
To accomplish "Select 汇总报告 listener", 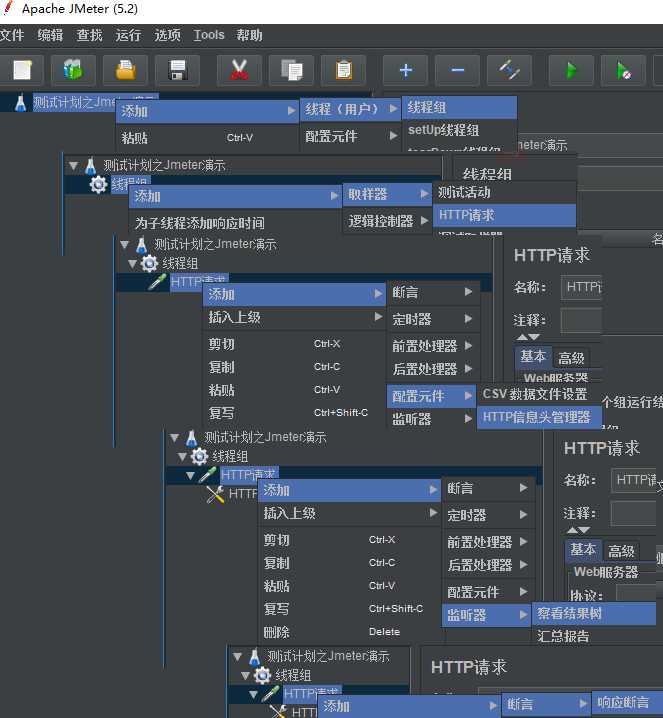I will (594, 636).
